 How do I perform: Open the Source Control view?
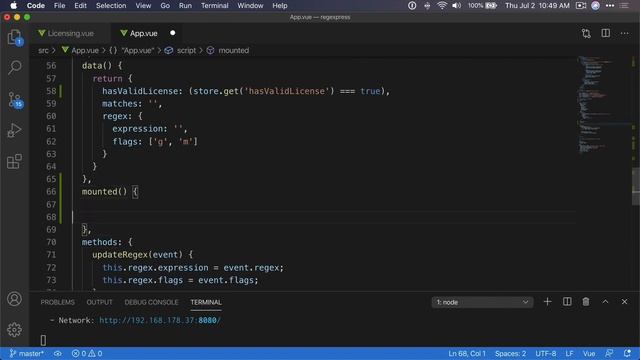tap(15, 100)
